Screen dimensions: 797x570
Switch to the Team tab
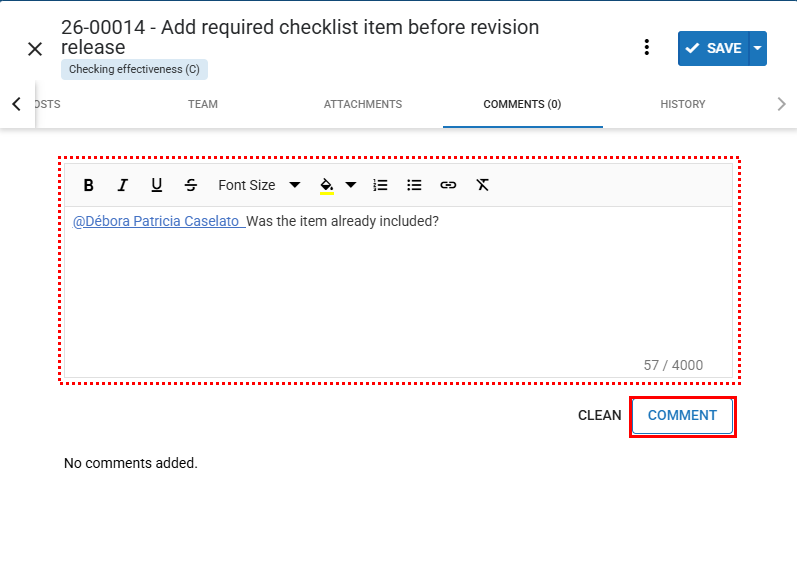click(x=203, y=104)
